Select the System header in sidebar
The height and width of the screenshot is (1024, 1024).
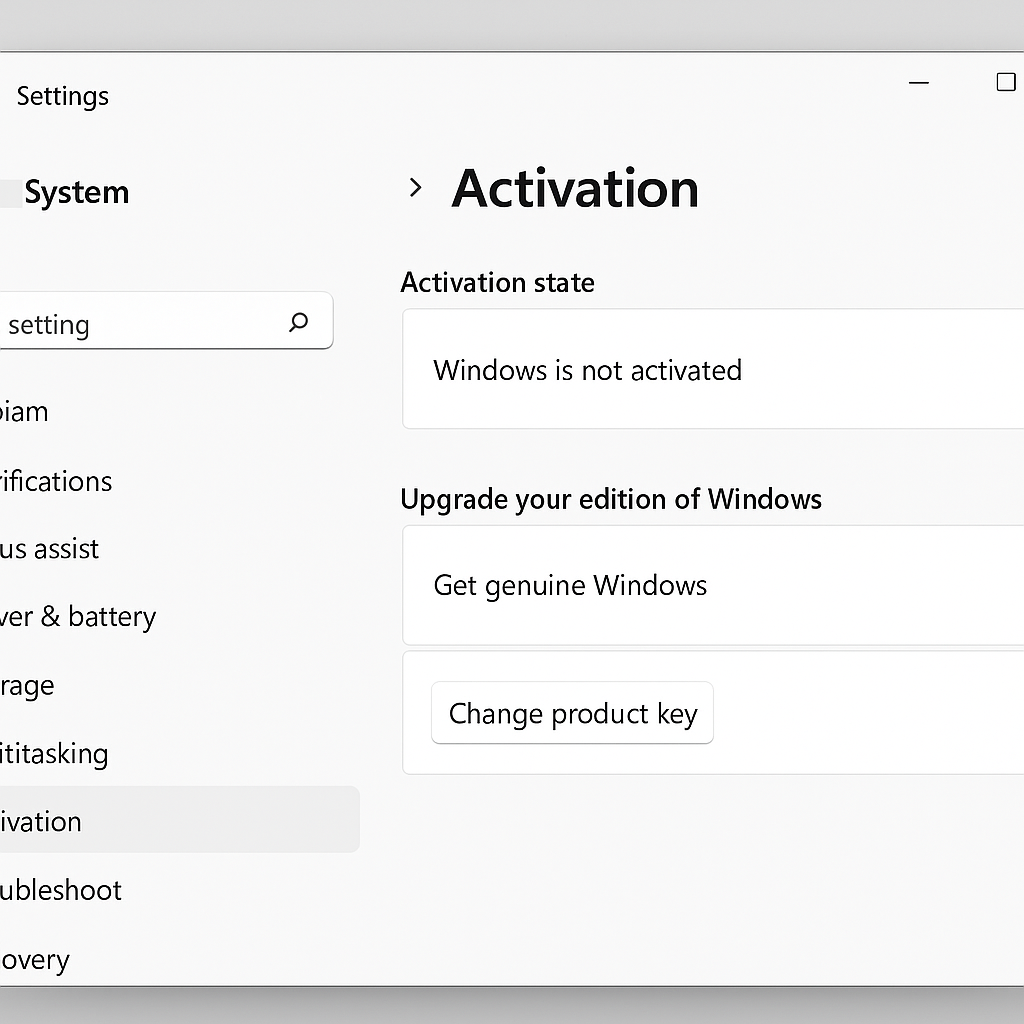point(76,193)
